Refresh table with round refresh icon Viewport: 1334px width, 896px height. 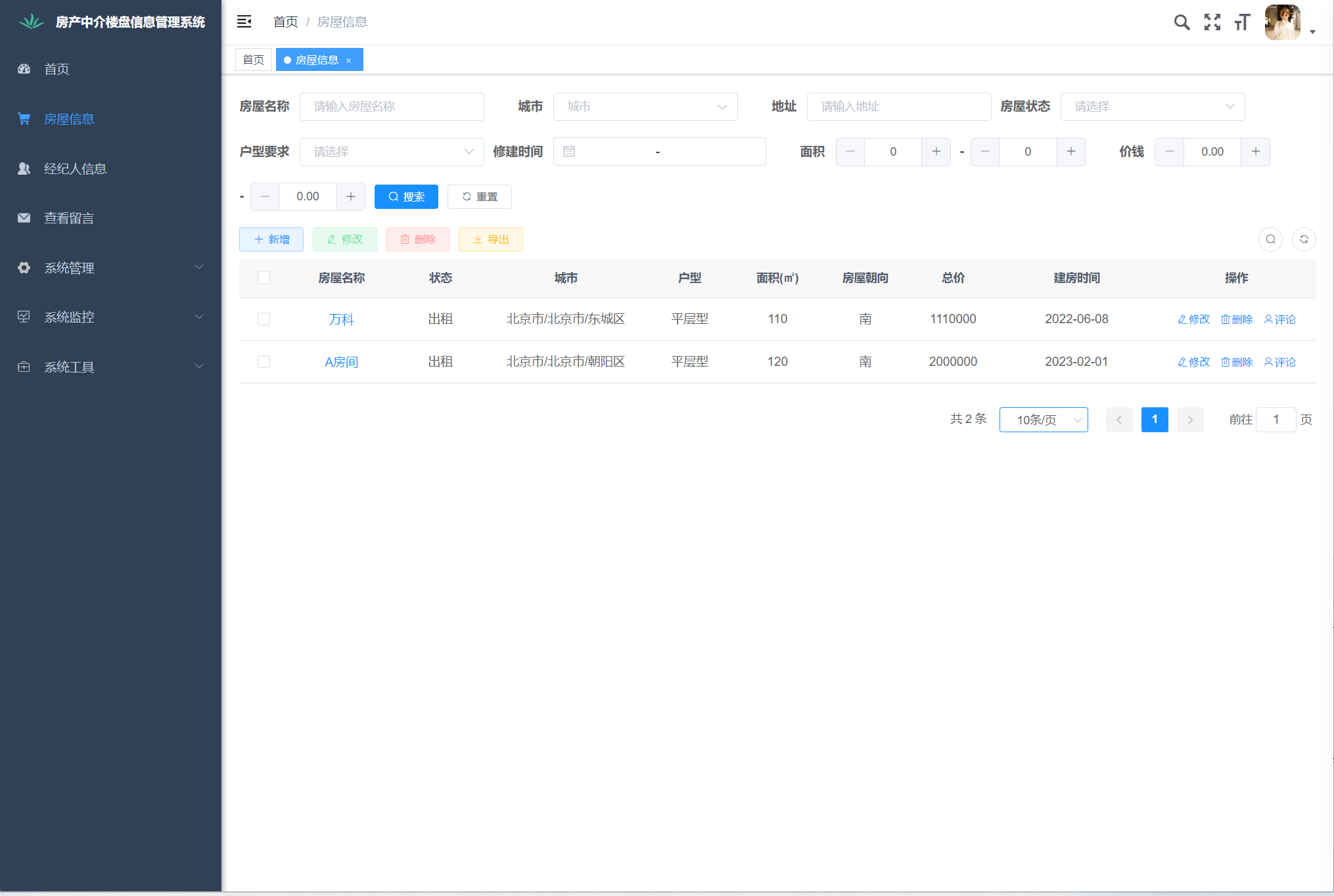point(1304,239)
